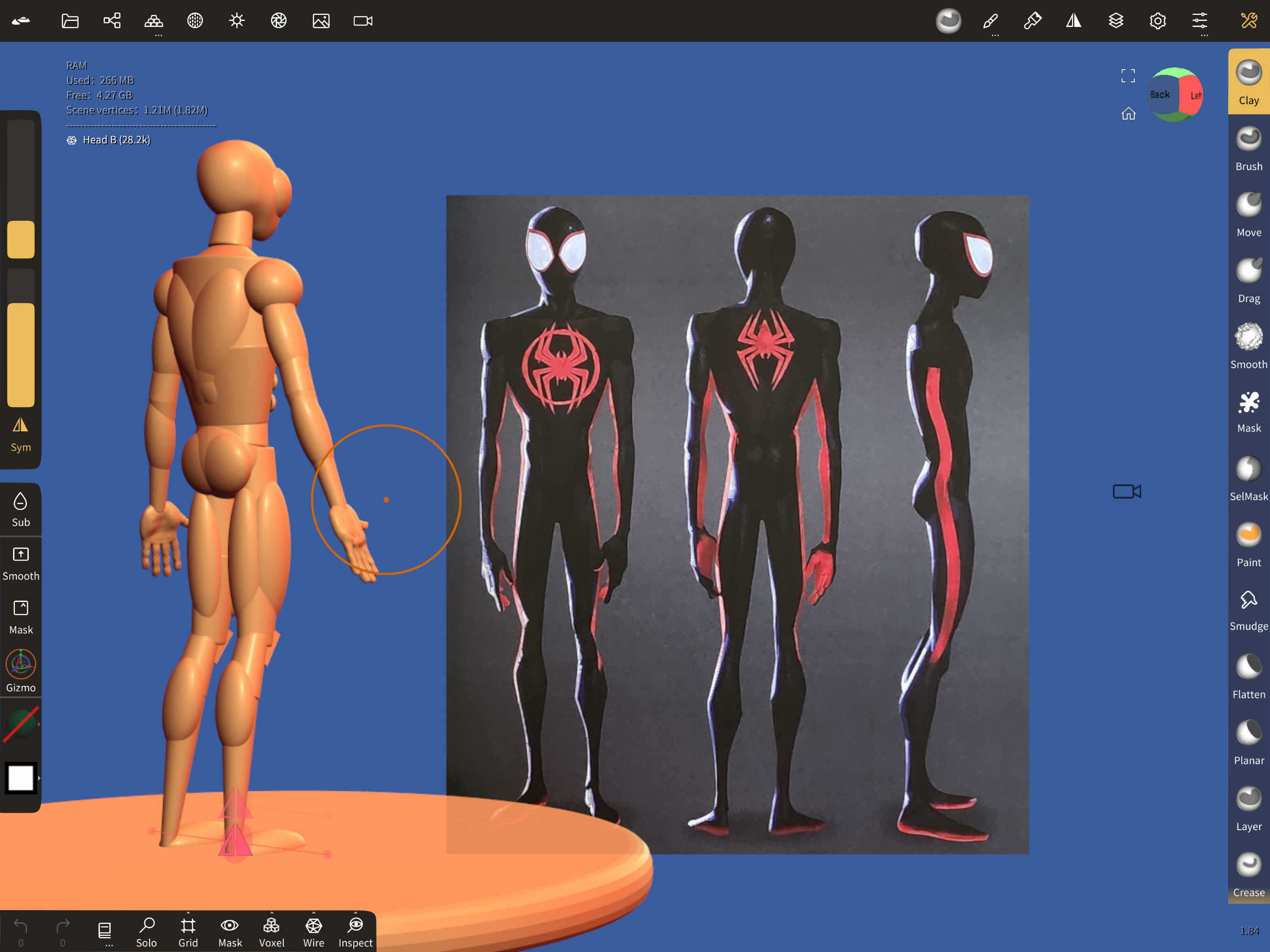Select the Crease tool
The height and width of the screenshot is (952, 1270).
[x=1249, y=874]
